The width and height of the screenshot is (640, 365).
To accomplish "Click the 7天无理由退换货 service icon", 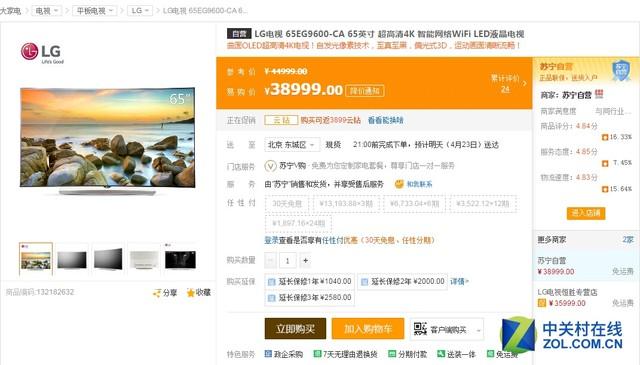I will [x=317, y=354].
